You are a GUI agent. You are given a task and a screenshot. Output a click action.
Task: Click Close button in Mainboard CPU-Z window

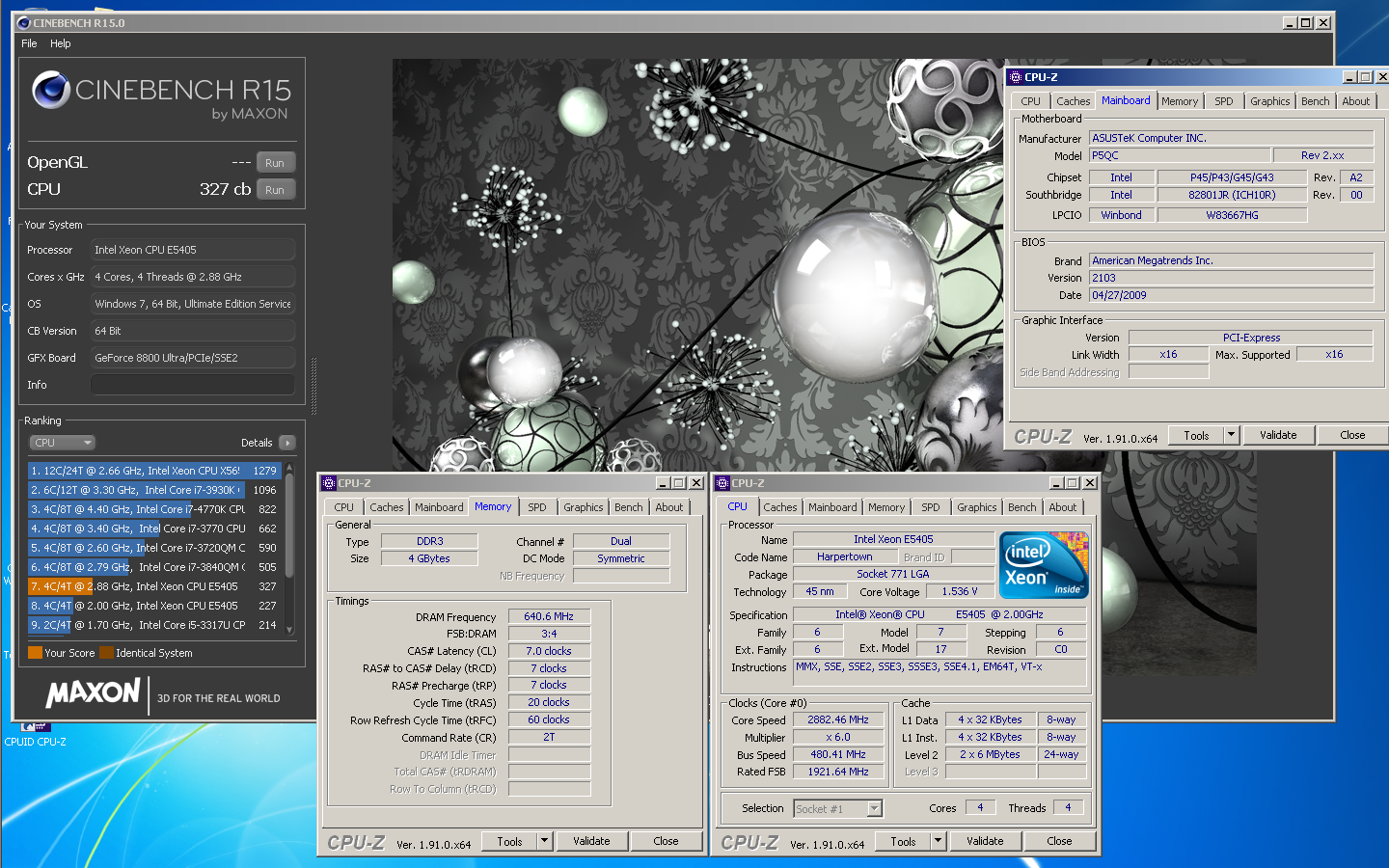click(1352, 436)
